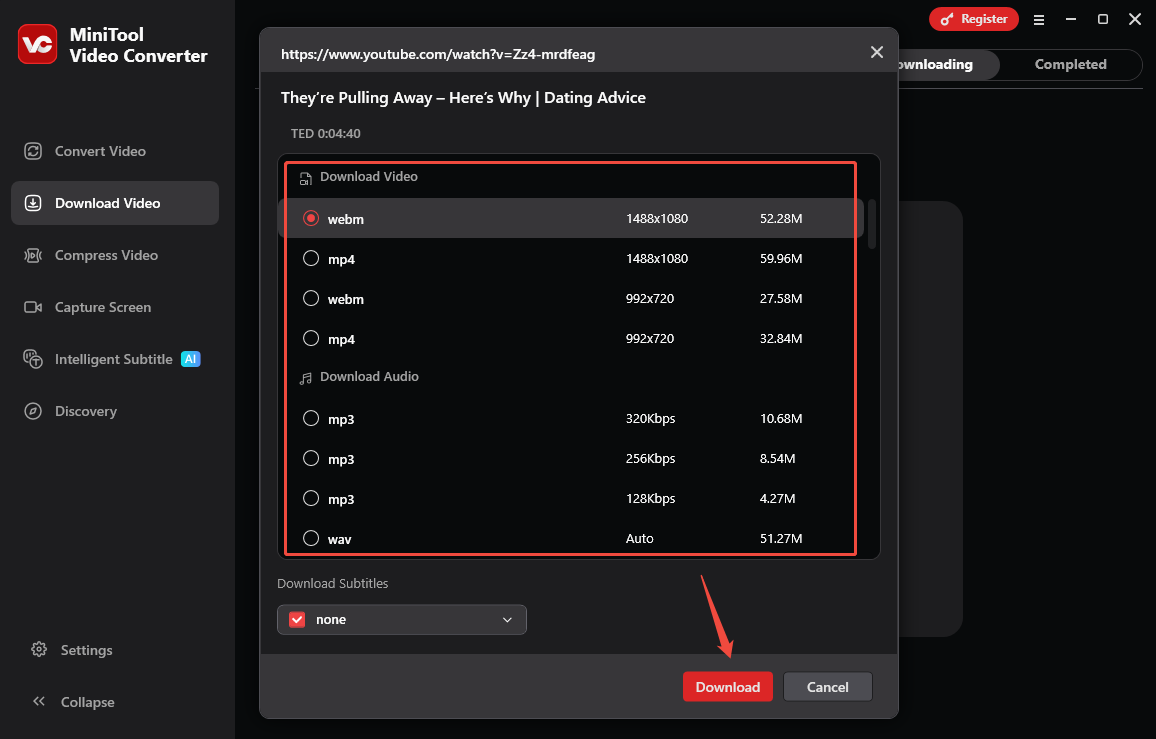Open the Compress Video tool
The height and width of the screenshot is (739, 1156).
click(104, 255)
